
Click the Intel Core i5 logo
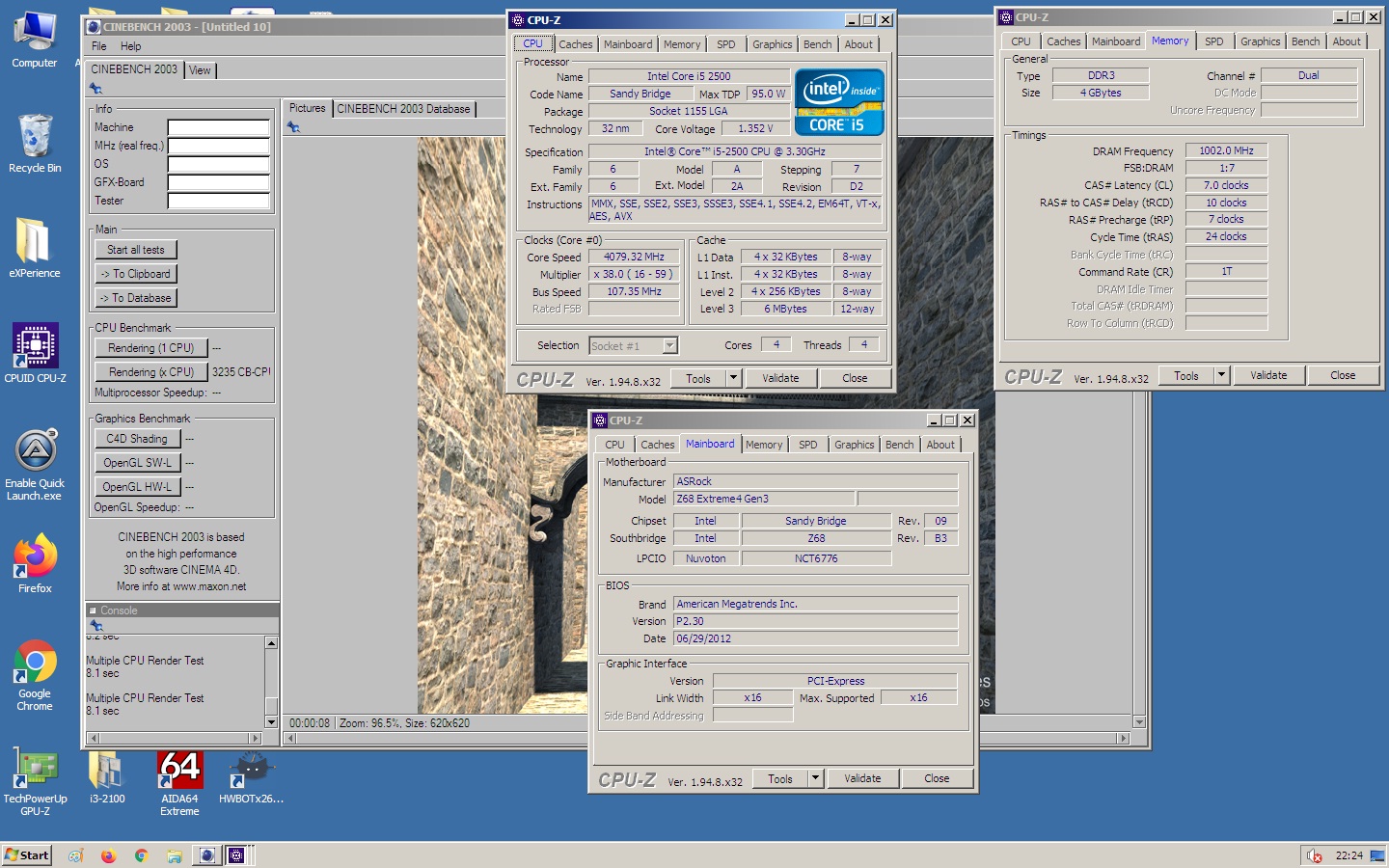838,101
